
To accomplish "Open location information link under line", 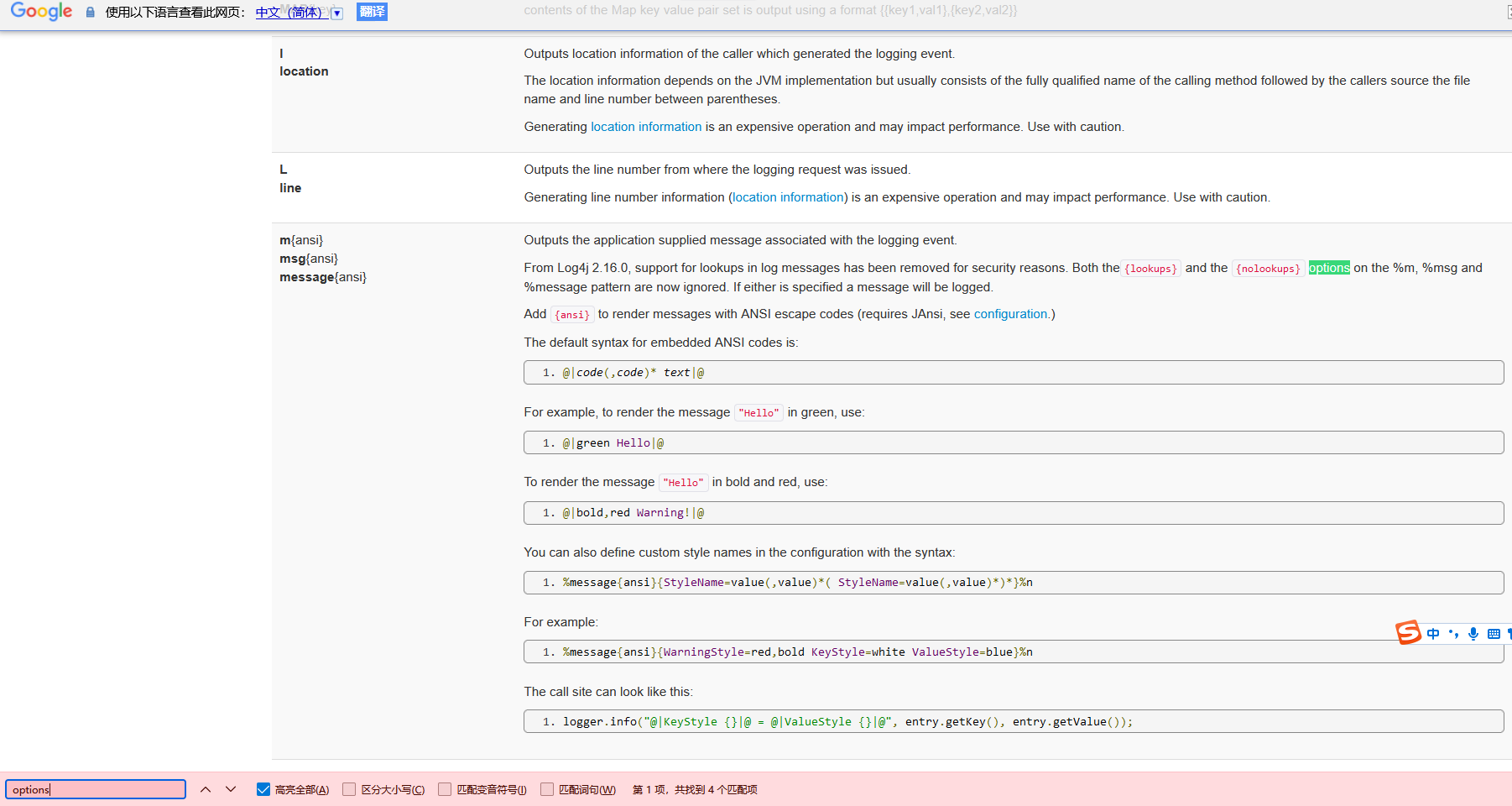I will point(788,197).
